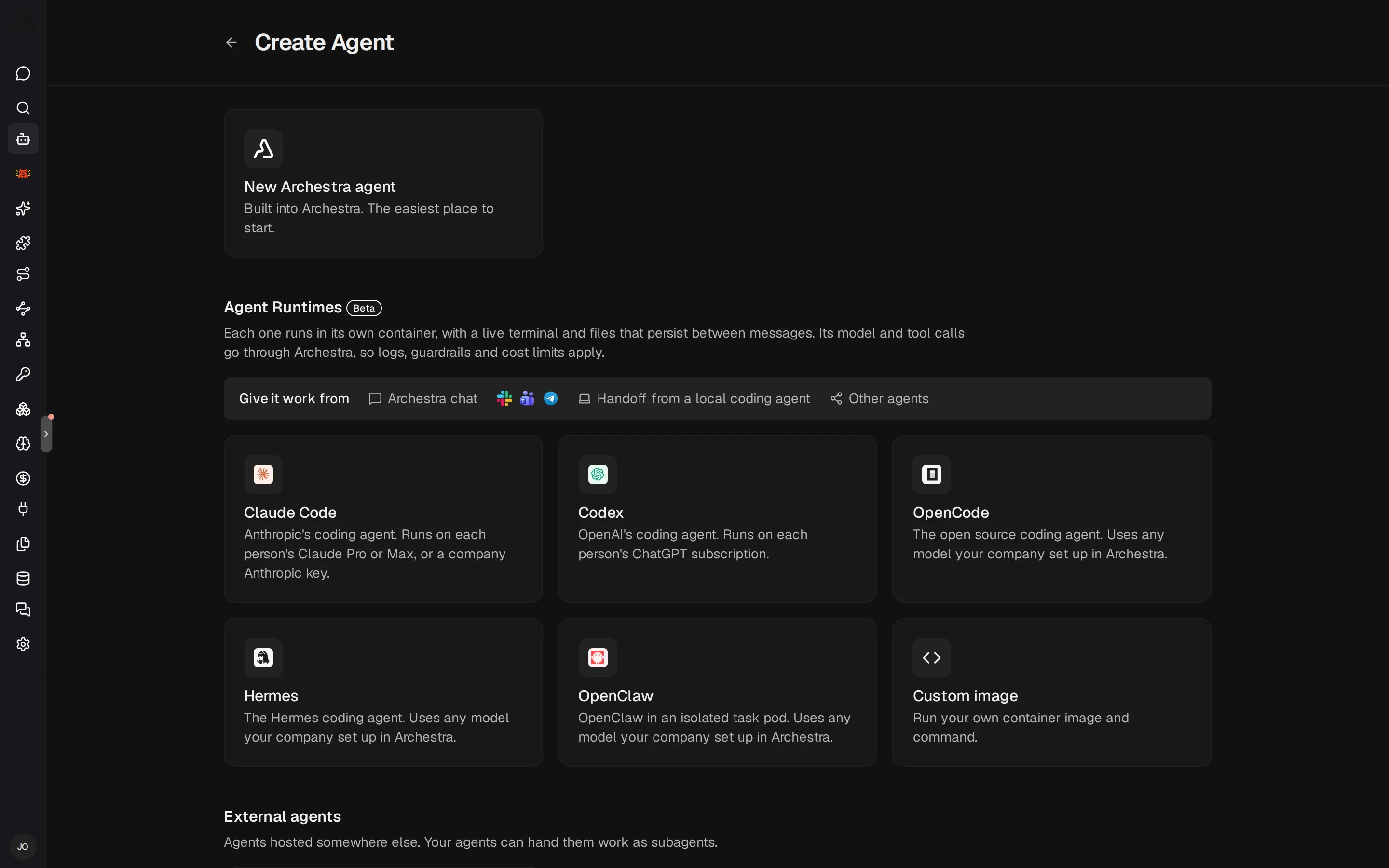
Task: Select the OpenCode runtime card
Action: point(1051,518)
